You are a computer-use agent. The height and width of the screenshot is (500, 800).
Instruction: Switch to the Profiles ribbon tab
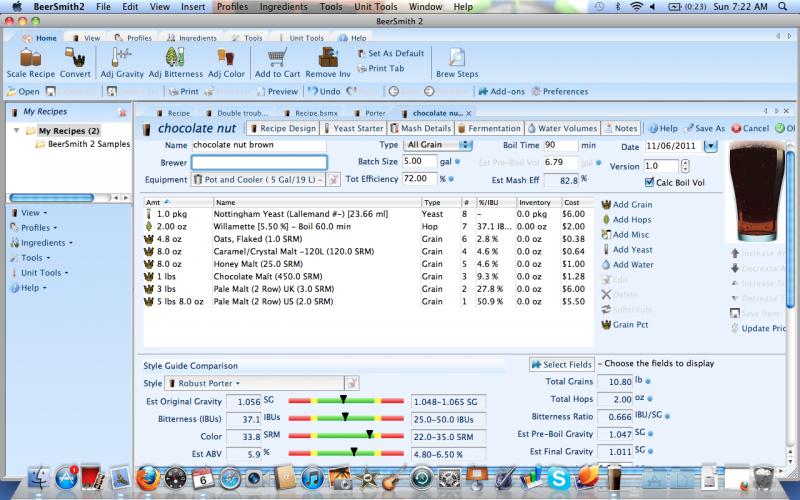(x=133, y=38)
